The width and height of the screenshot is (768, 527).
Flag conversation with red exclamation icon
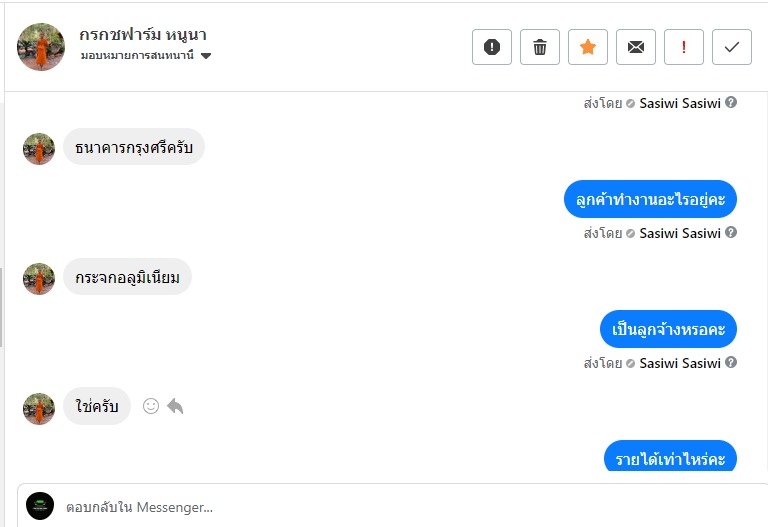pos(684,47)
